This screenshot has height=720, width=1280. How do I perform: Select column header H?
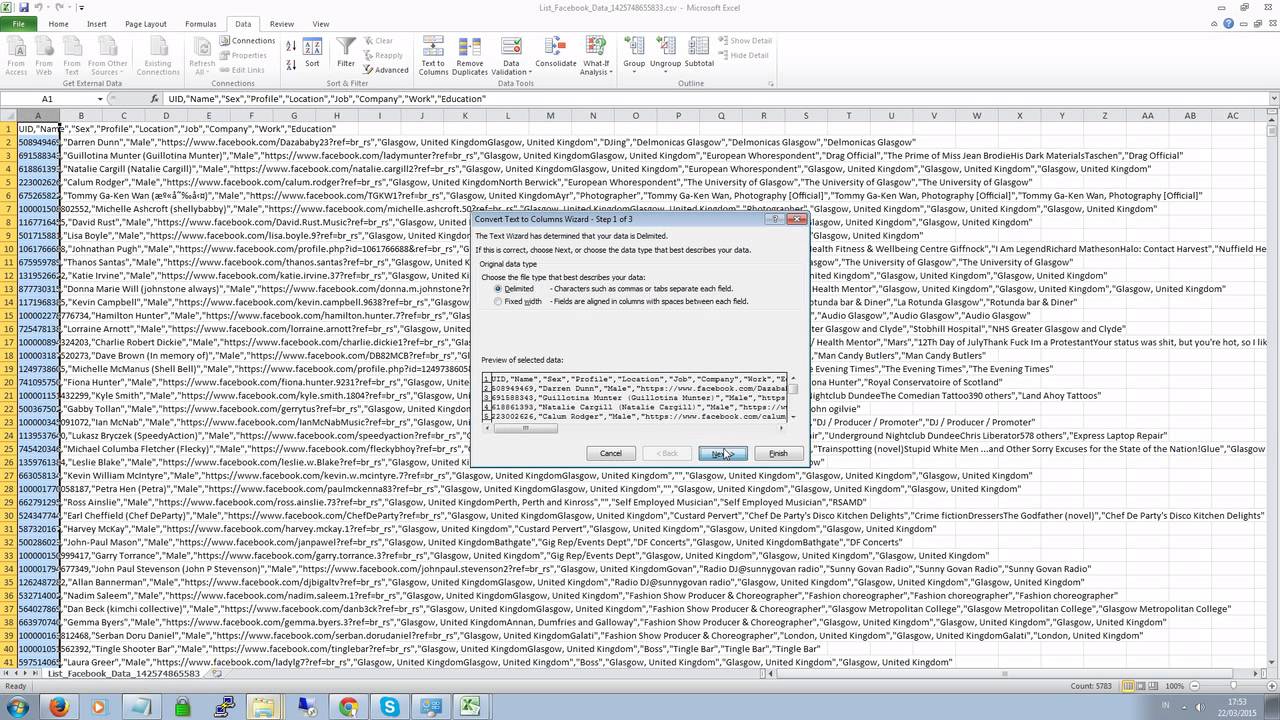(x=336, y=116)
